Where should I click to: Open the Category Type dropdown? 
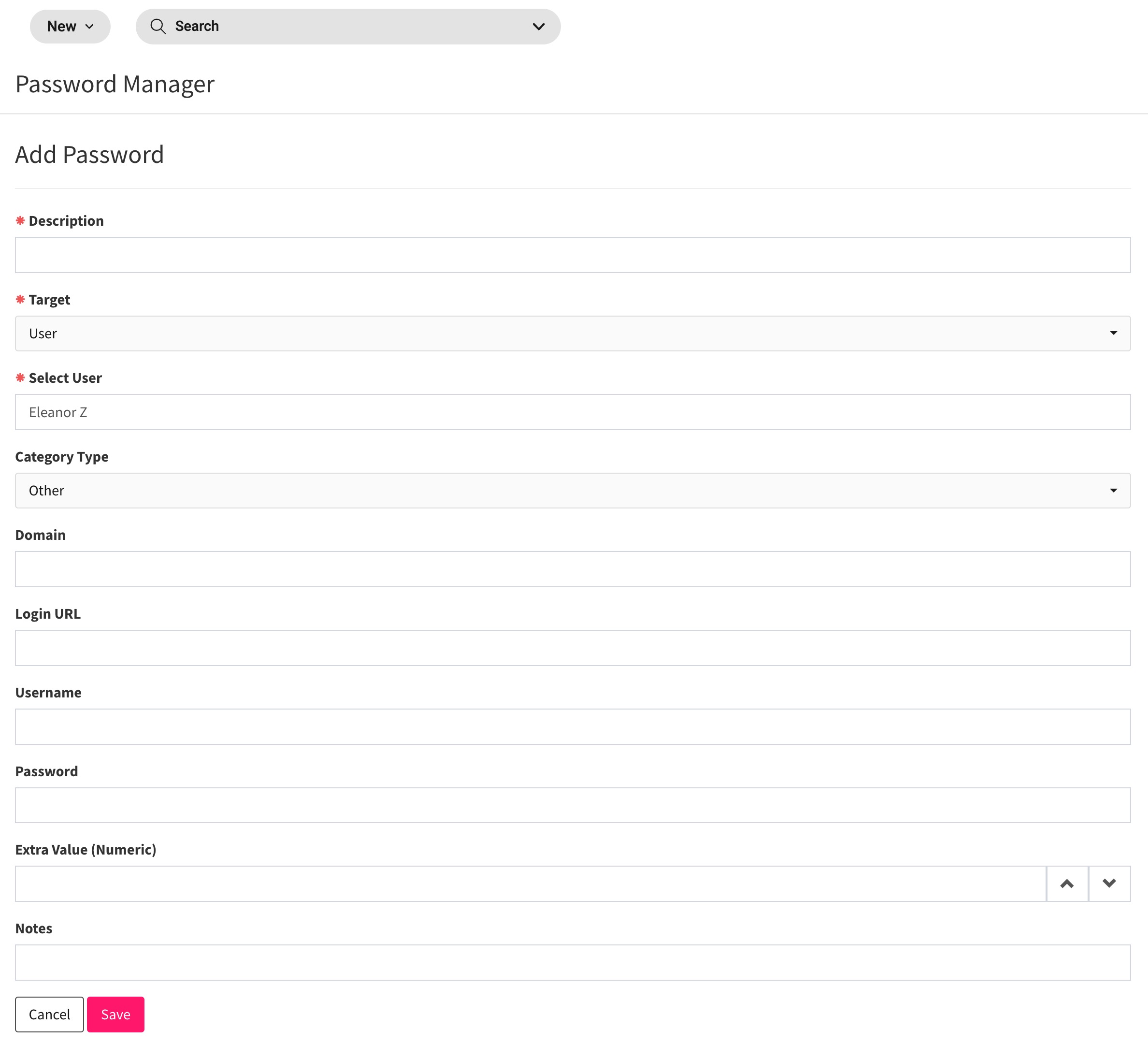(x=572, y=491)
